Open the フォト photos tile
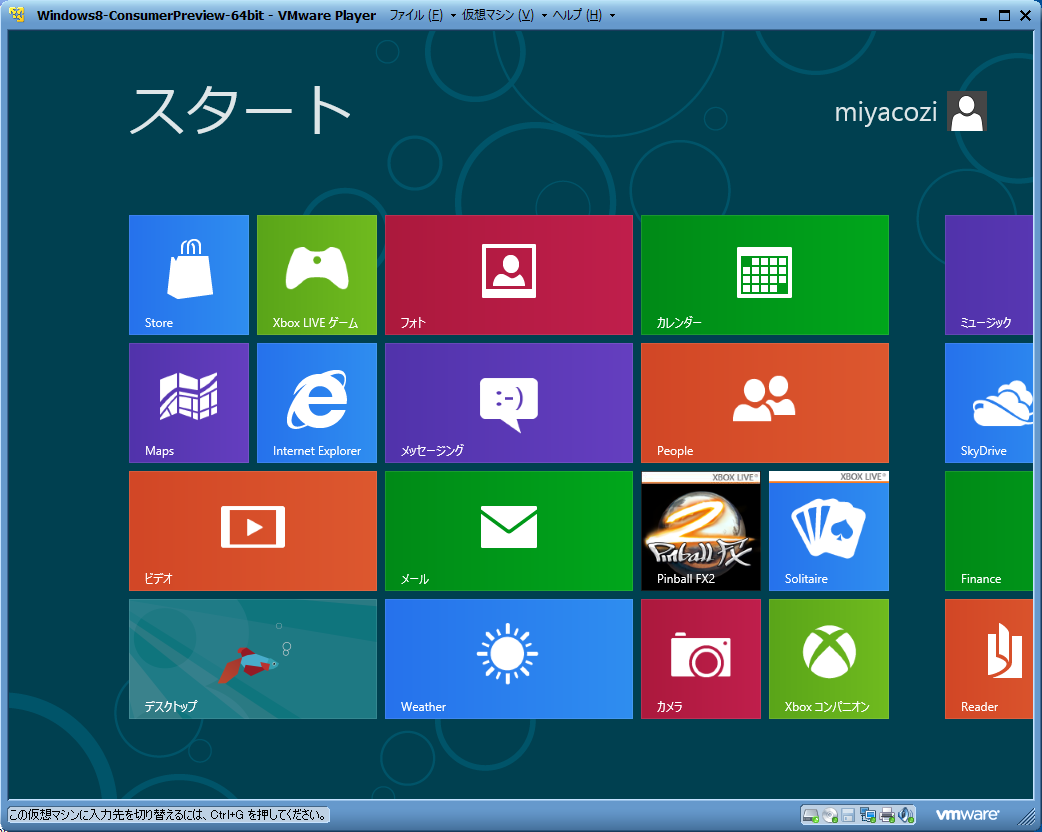1042x832 pixels. pos(509,274)
